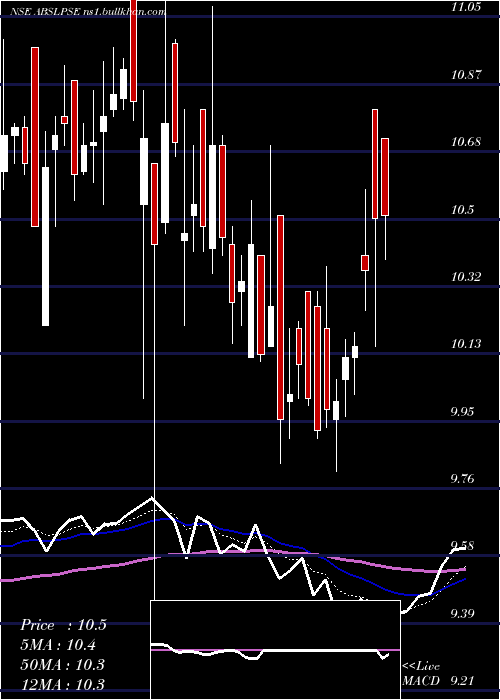The image size is (500, 700).
Task: Click the 5MA : 10.4 readout
Action: [58, 645]
